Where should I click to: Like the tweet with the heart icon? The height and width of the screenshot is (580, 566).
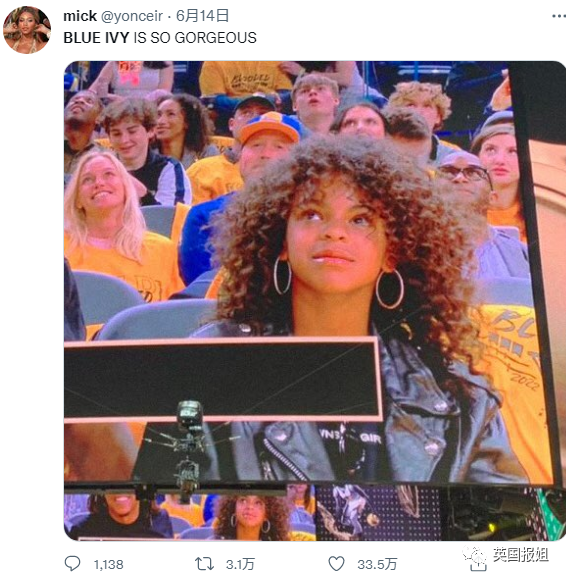tap(336, 564)
